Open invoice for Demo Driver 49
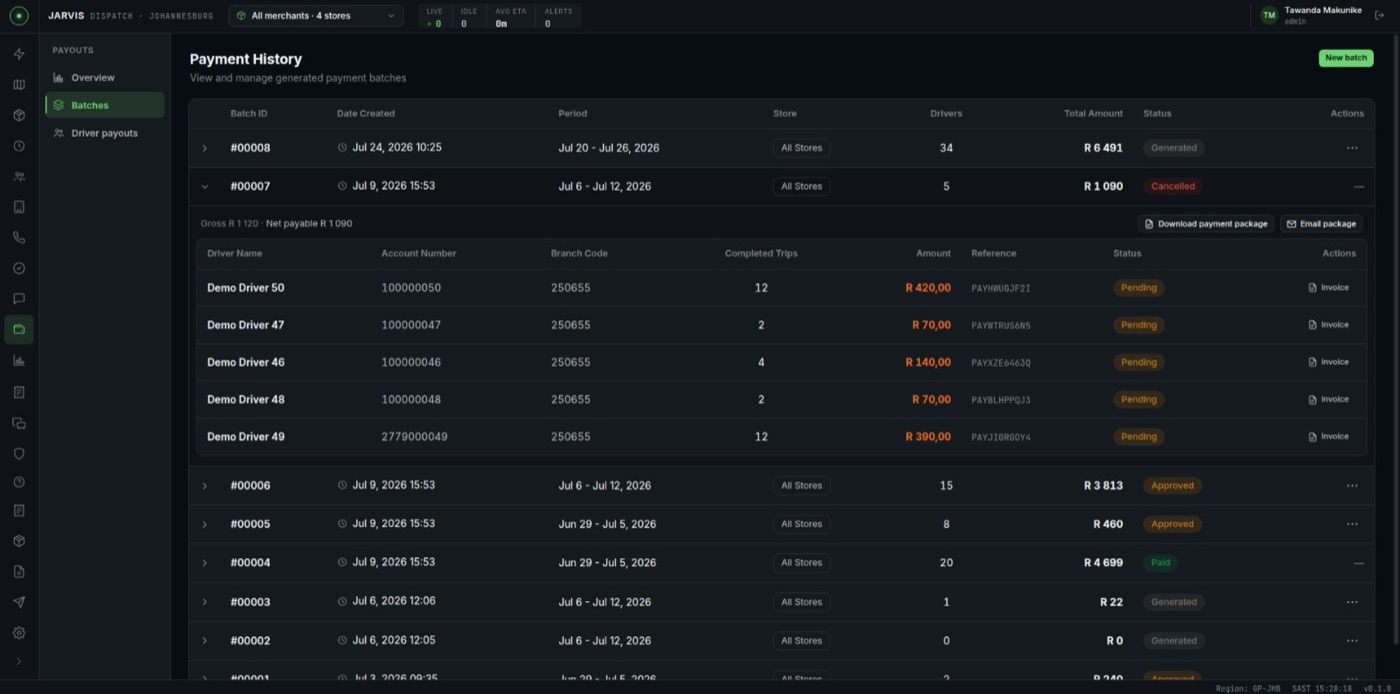This screenshot has height=694, width=1400. (x=1328, y=437)
